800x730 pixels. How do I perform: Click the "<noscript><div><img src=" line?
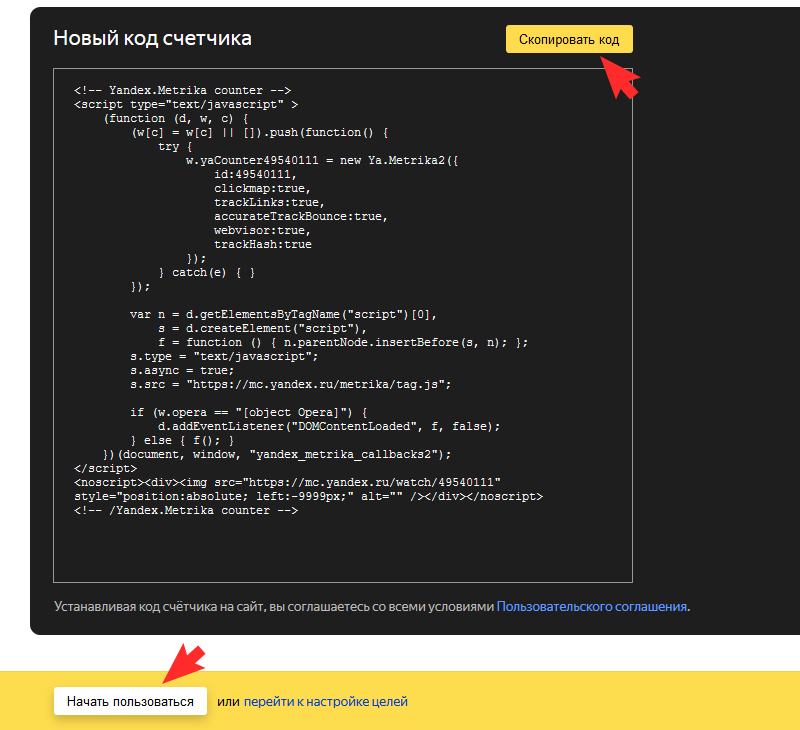coord(287,483)
